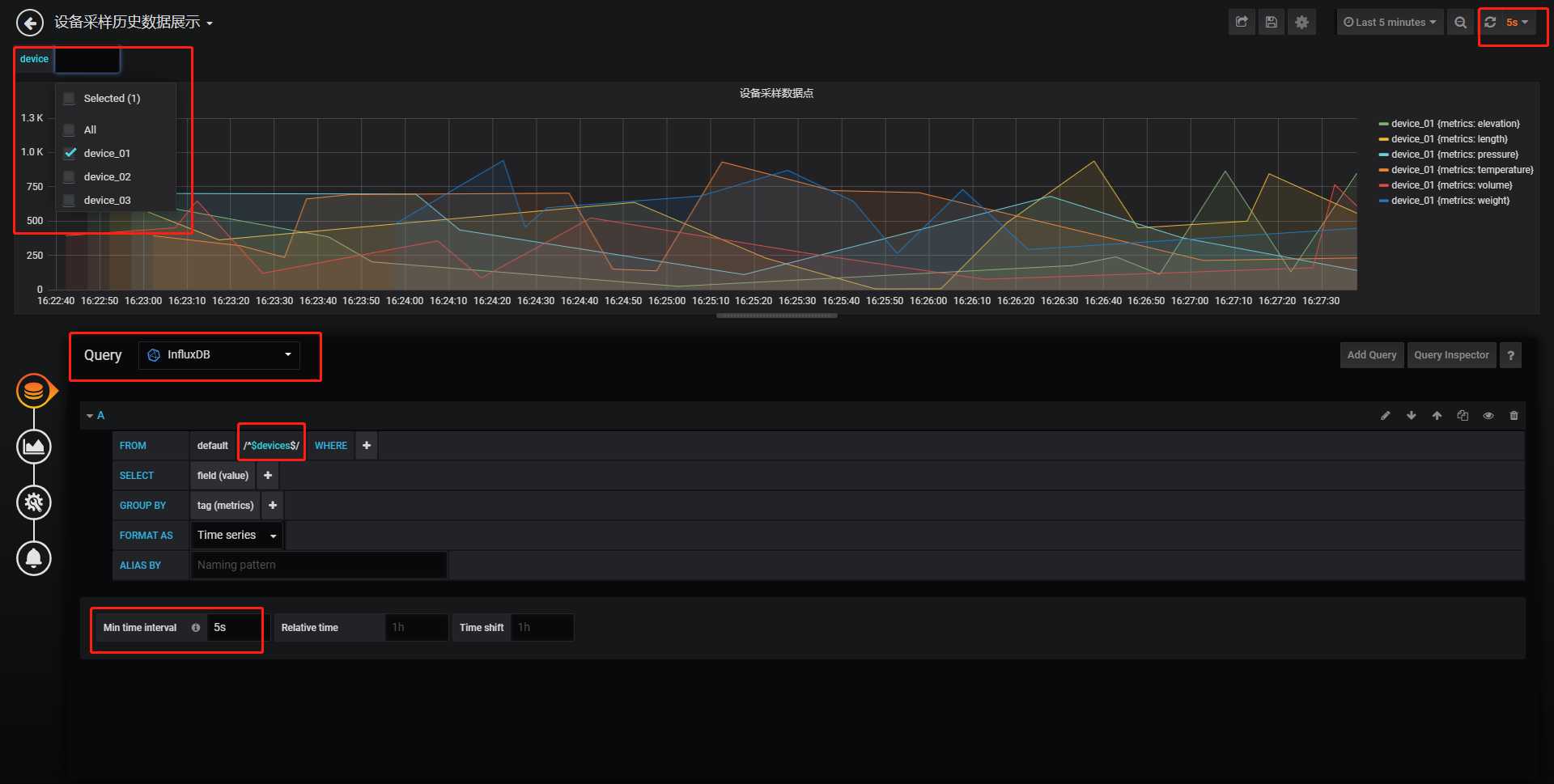Viewport: 1554px width, 784px height.
Task: Open the device variable value box
Action: coord(87,59)
